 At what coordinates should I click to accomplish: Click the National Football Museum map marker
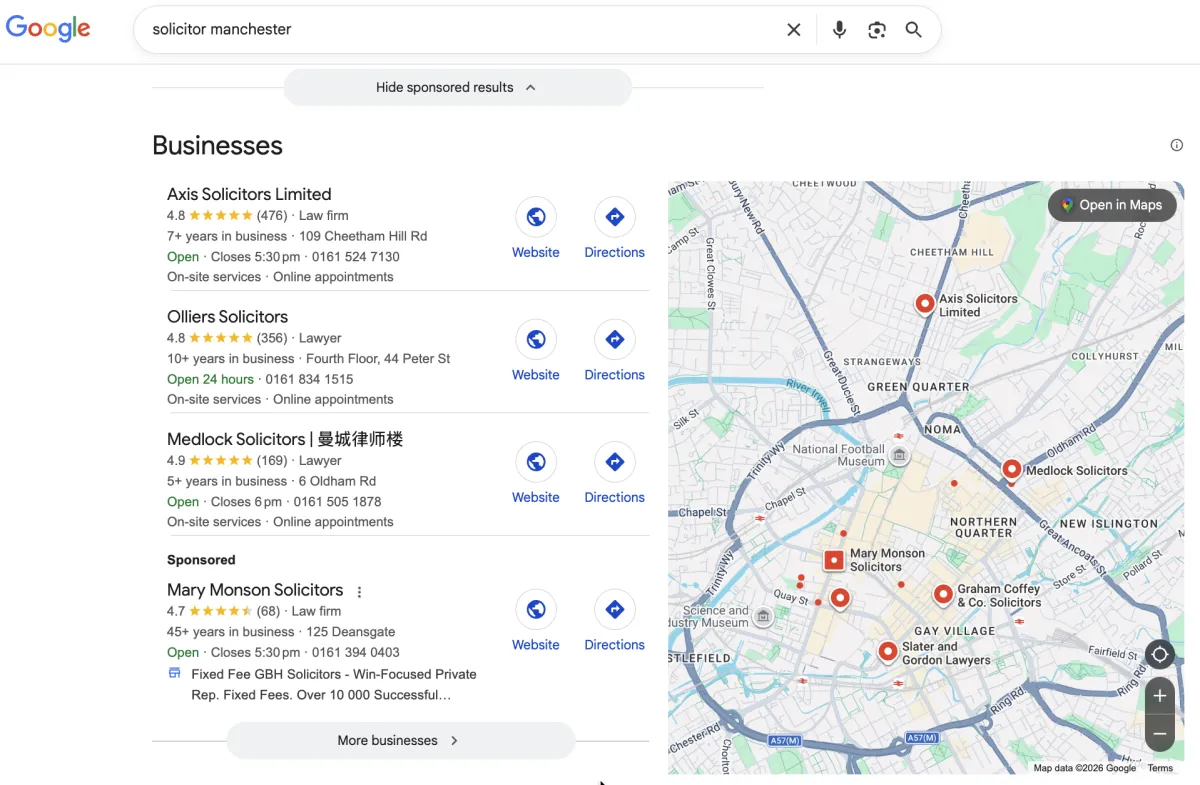pyautogui.click(x=899, y=456)
